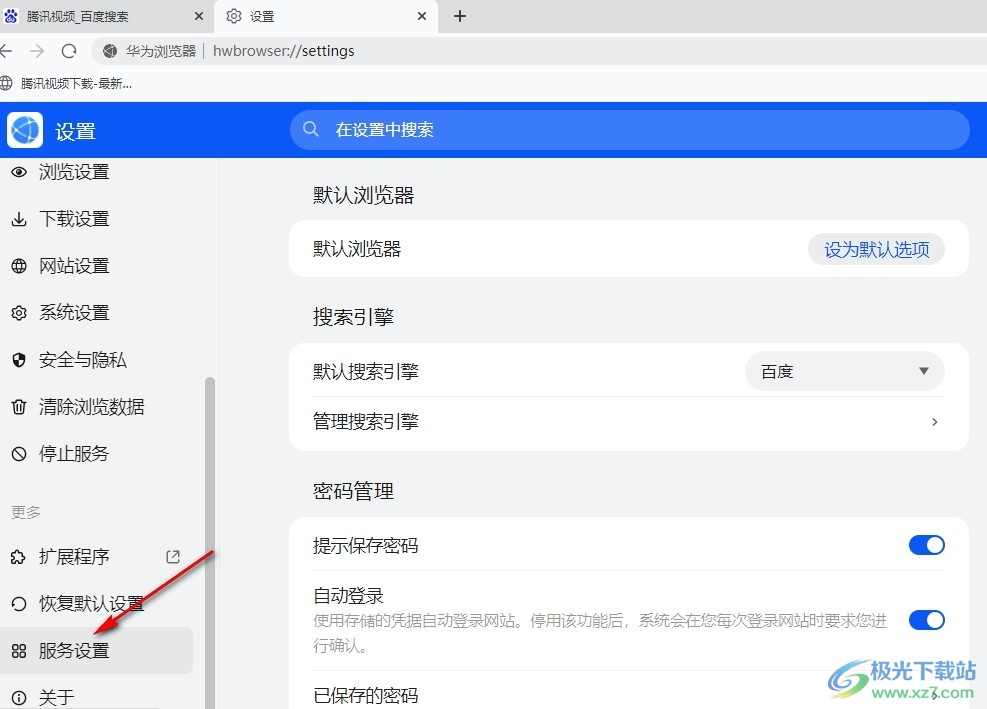Click the download arrow icon for 下载设置
This screenshot has width=987, height=709.
point(19,219)
